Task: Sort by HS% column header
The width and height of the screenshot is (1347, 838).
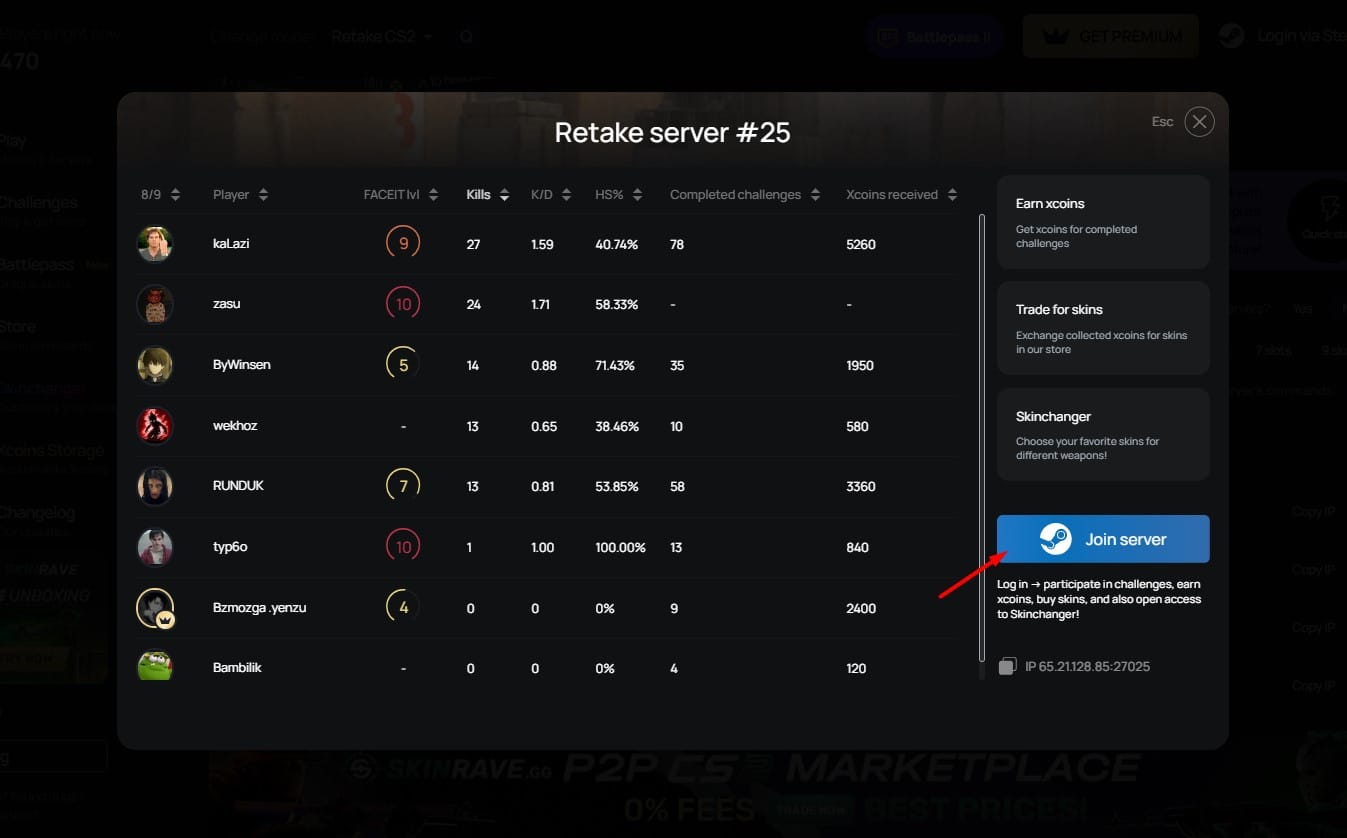Action: click(619, 195)
